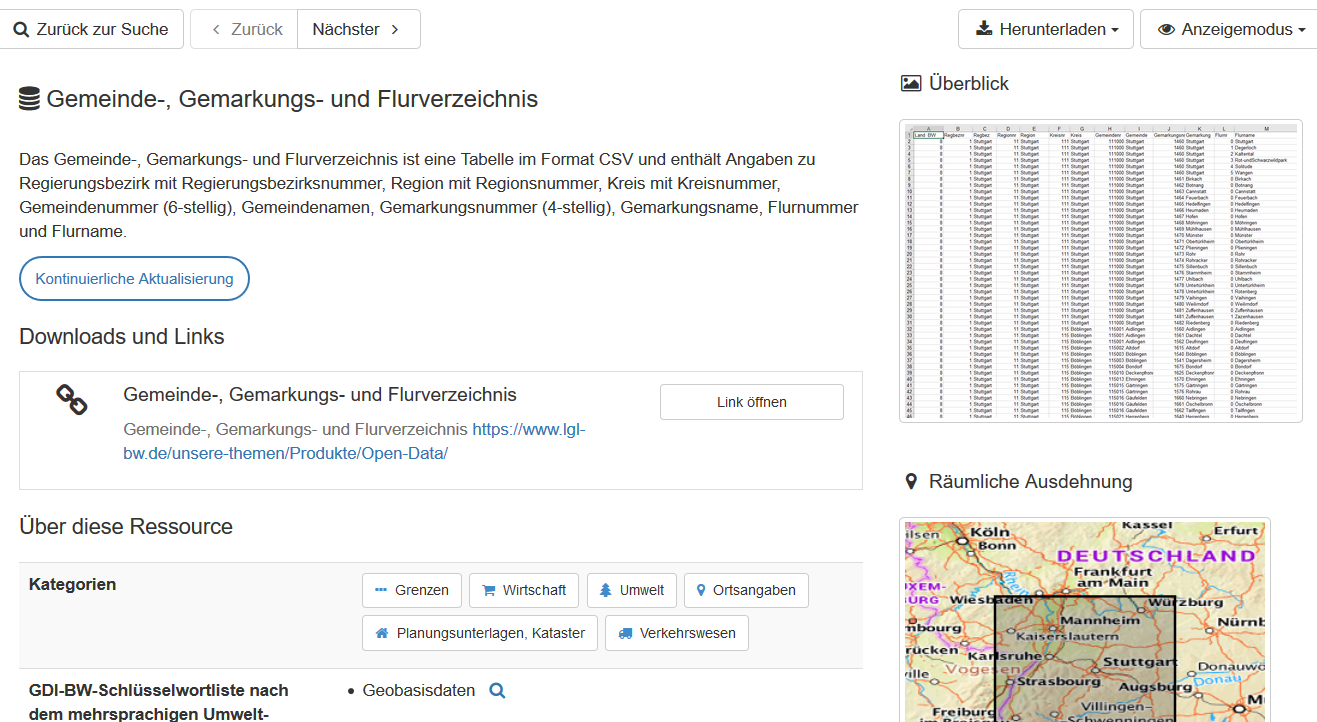
Task: Choose the Ortsangaben category tag
Action: (x=745, y=590)
